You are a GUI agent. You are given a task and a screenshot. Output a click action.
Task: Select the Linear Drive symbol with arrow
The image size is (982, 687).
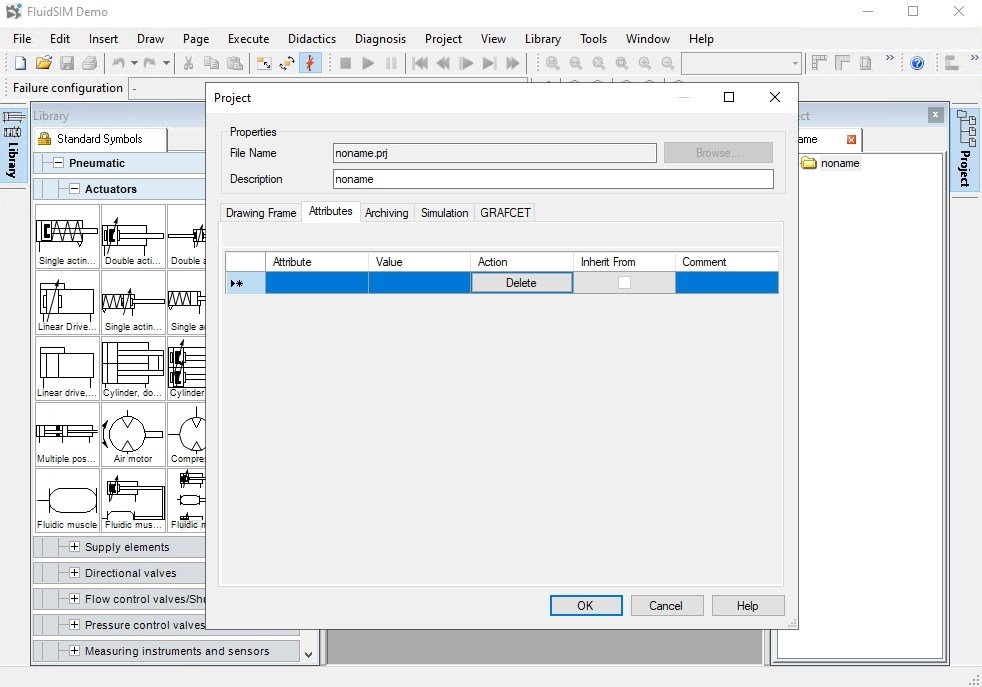[x=67, y=302]
